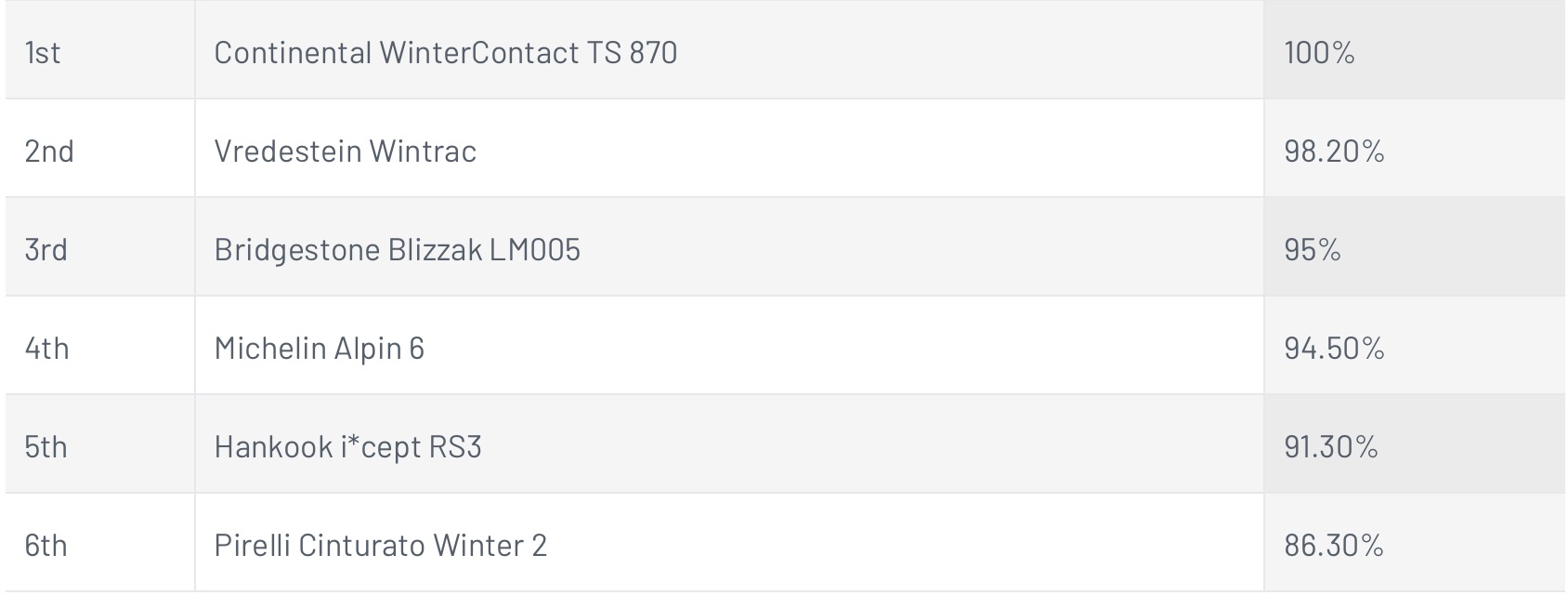Click the 6th rank cell
This screenshot has width=1568, height=595.
point(99,543)
